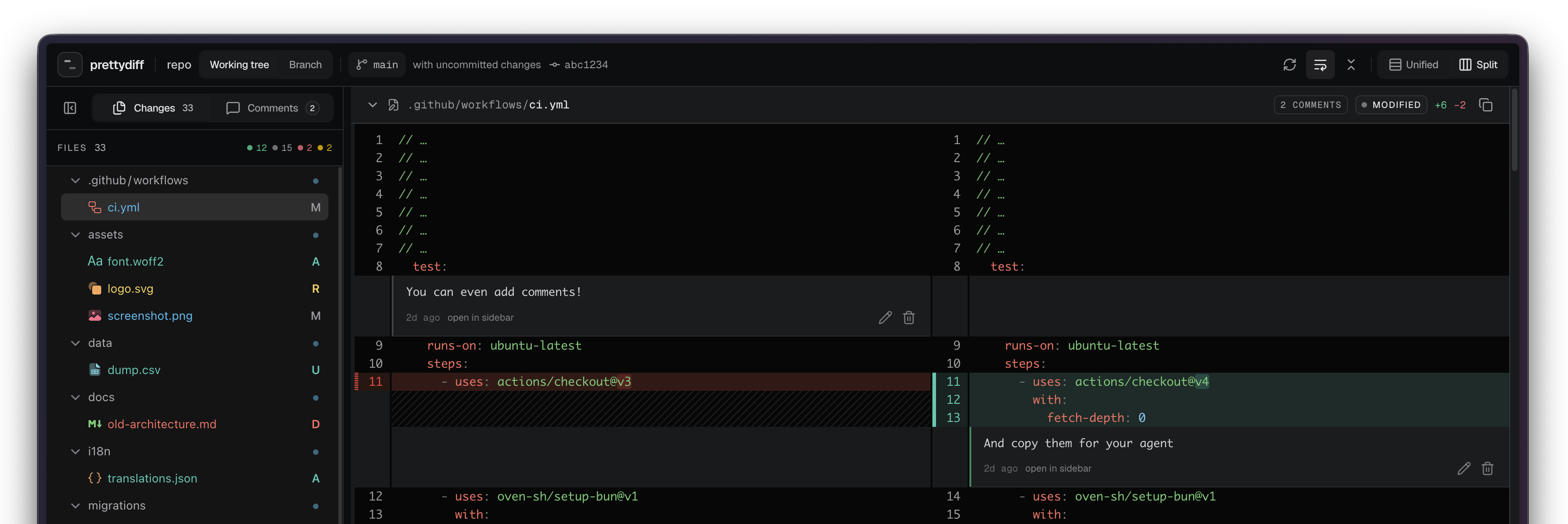This screenshot has width=1568, height=524.
Task: Click the collapse all files icon
Action: point(1351,65)
